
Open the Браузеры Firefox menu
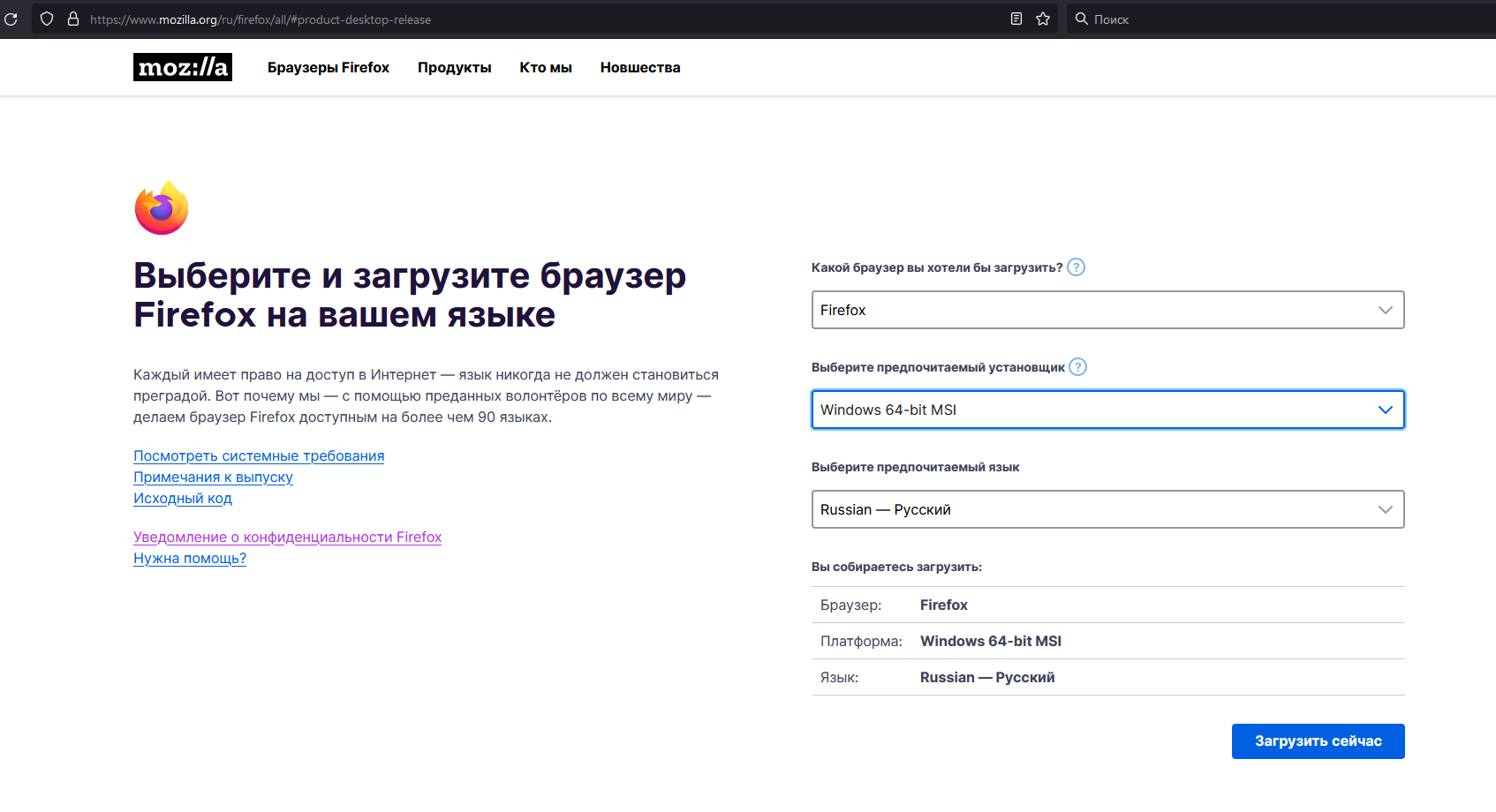tap(329, 67)
